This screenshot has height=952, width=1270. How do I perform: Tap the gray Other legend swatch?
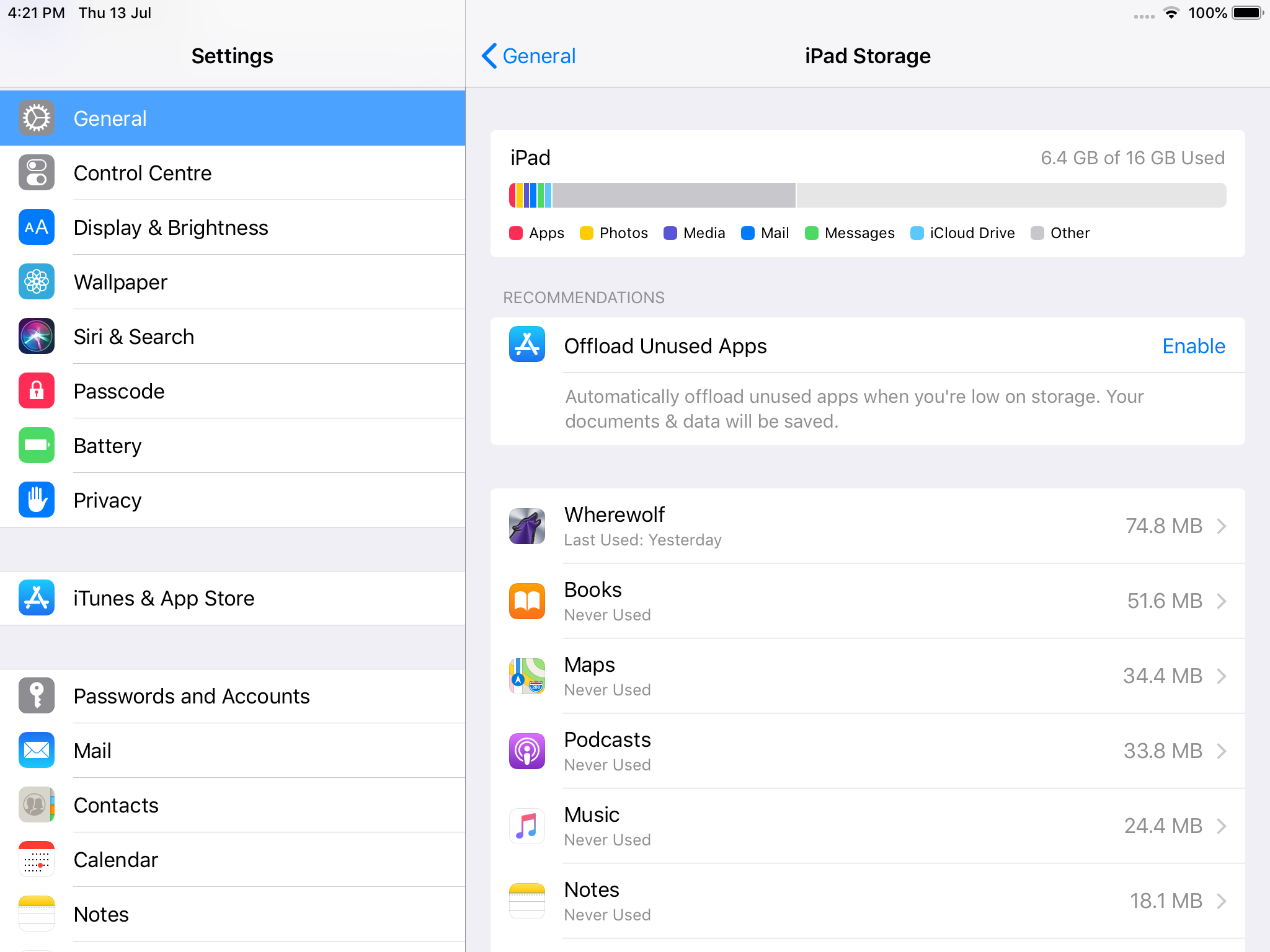[x=1037, y=233]
